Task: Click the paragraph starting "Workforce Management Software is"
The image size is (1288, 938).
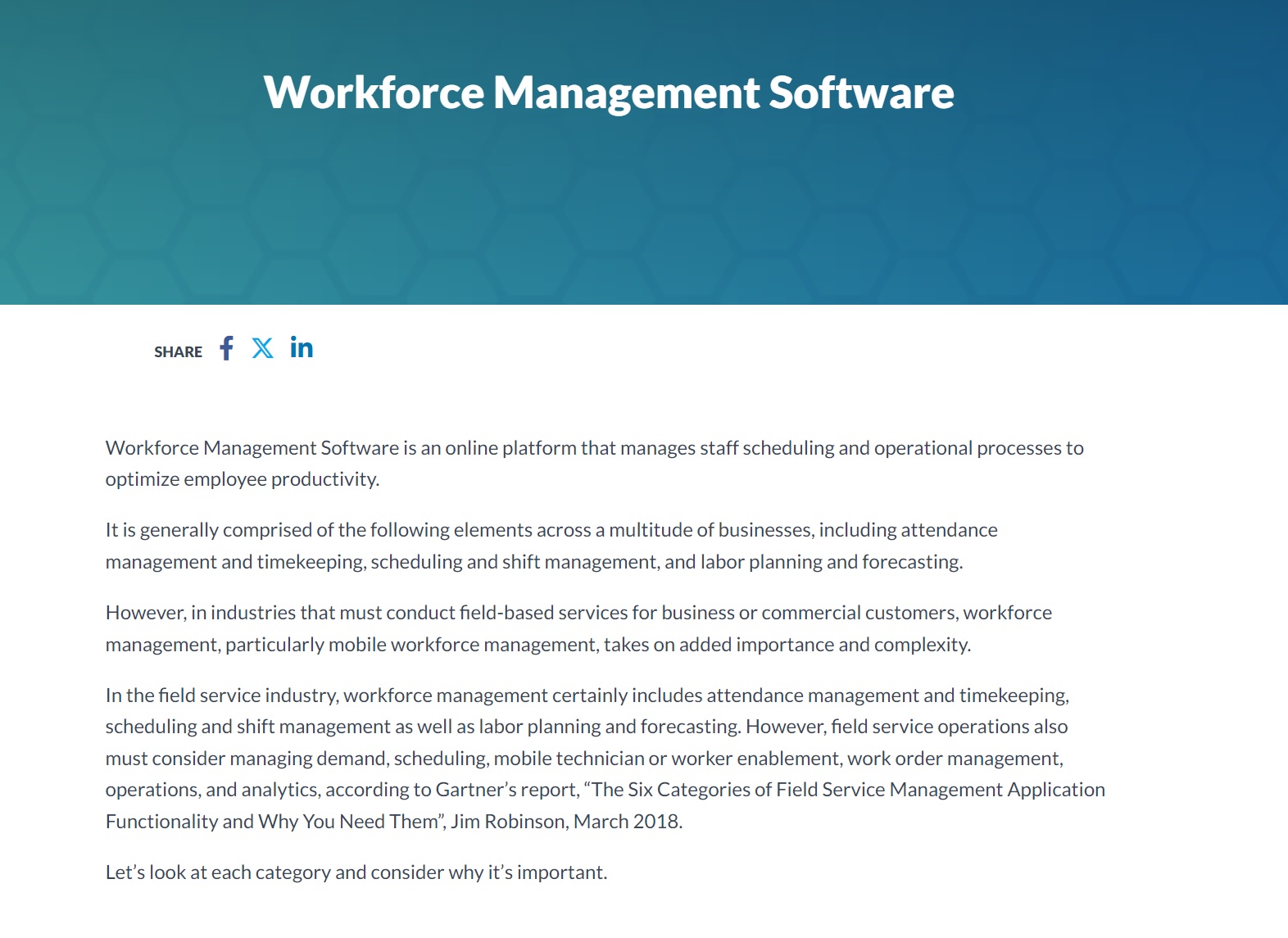Action: (594, 448)
